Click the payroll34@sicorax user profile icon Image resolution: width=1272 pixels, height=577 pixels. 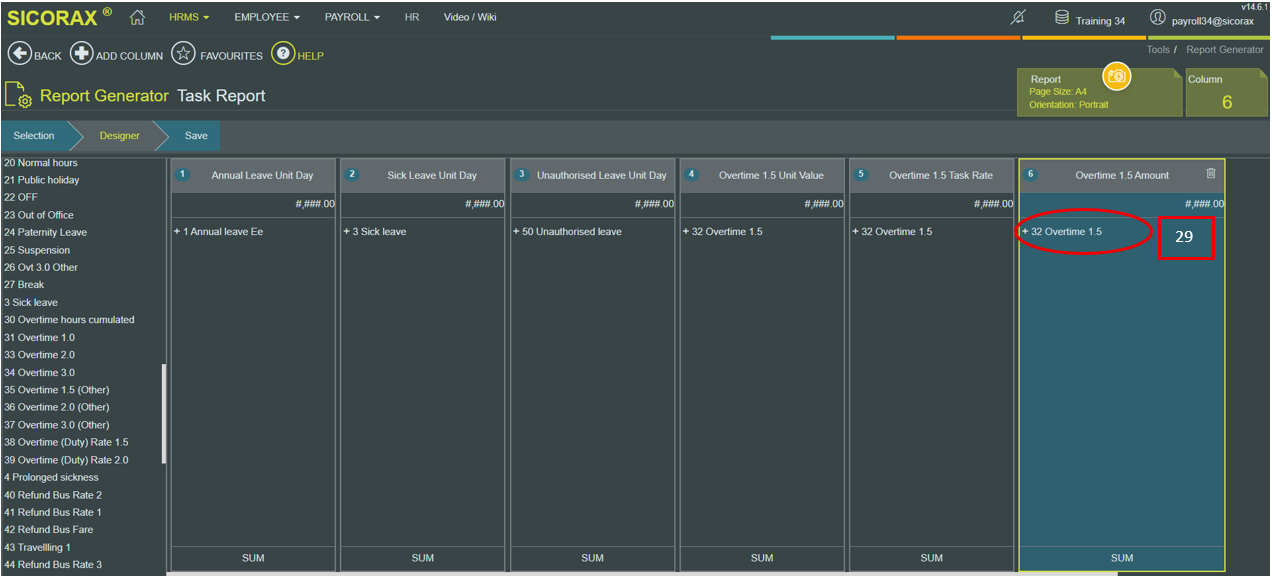1158,18
